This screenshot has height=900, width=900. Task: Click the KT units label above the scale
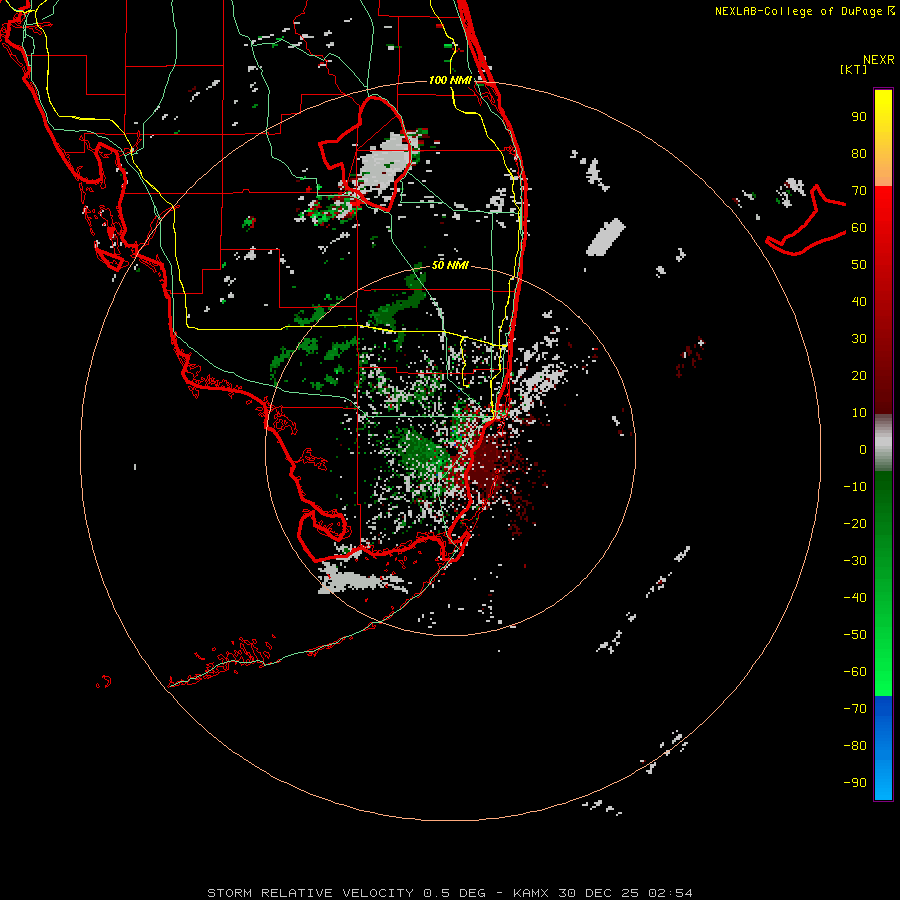854,69
